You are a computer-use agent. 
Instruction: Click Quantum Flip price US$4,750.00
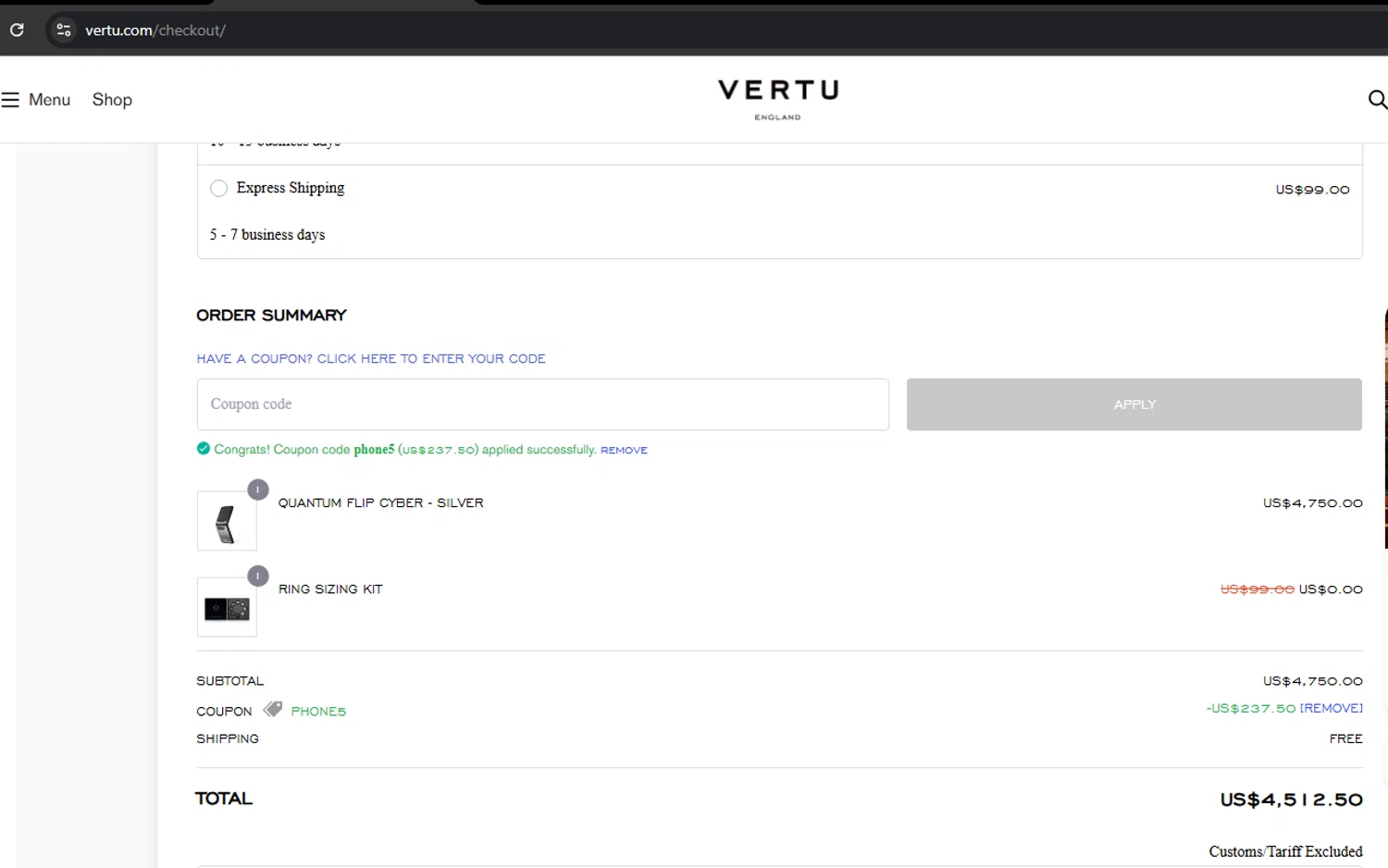[1312, 503]
